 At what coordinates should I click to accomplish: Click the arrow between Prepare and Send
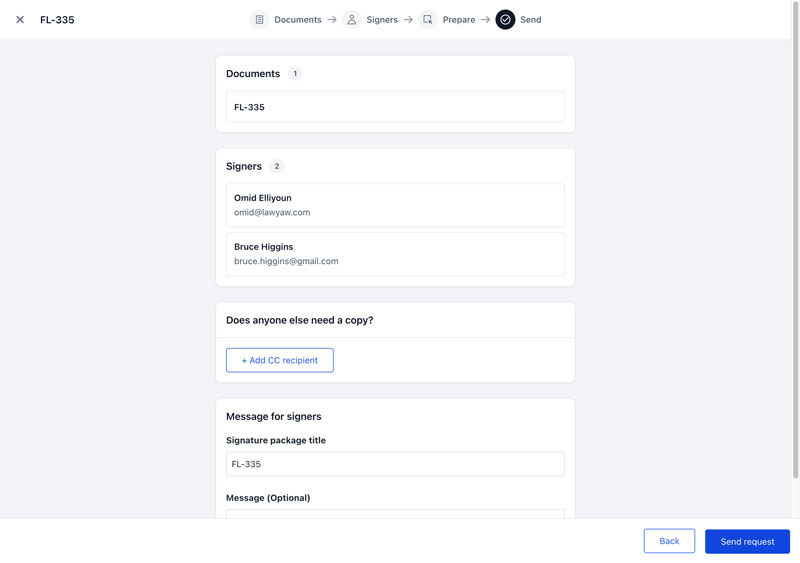(485, 20)
